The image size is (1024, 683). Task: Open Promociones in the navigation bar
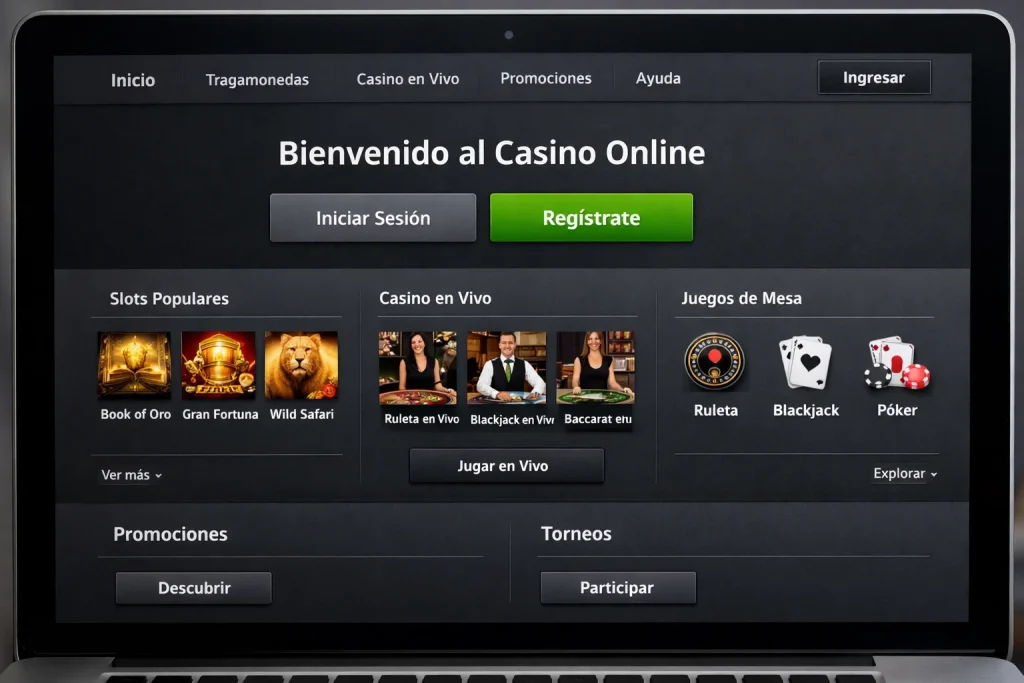click(546, 78)
